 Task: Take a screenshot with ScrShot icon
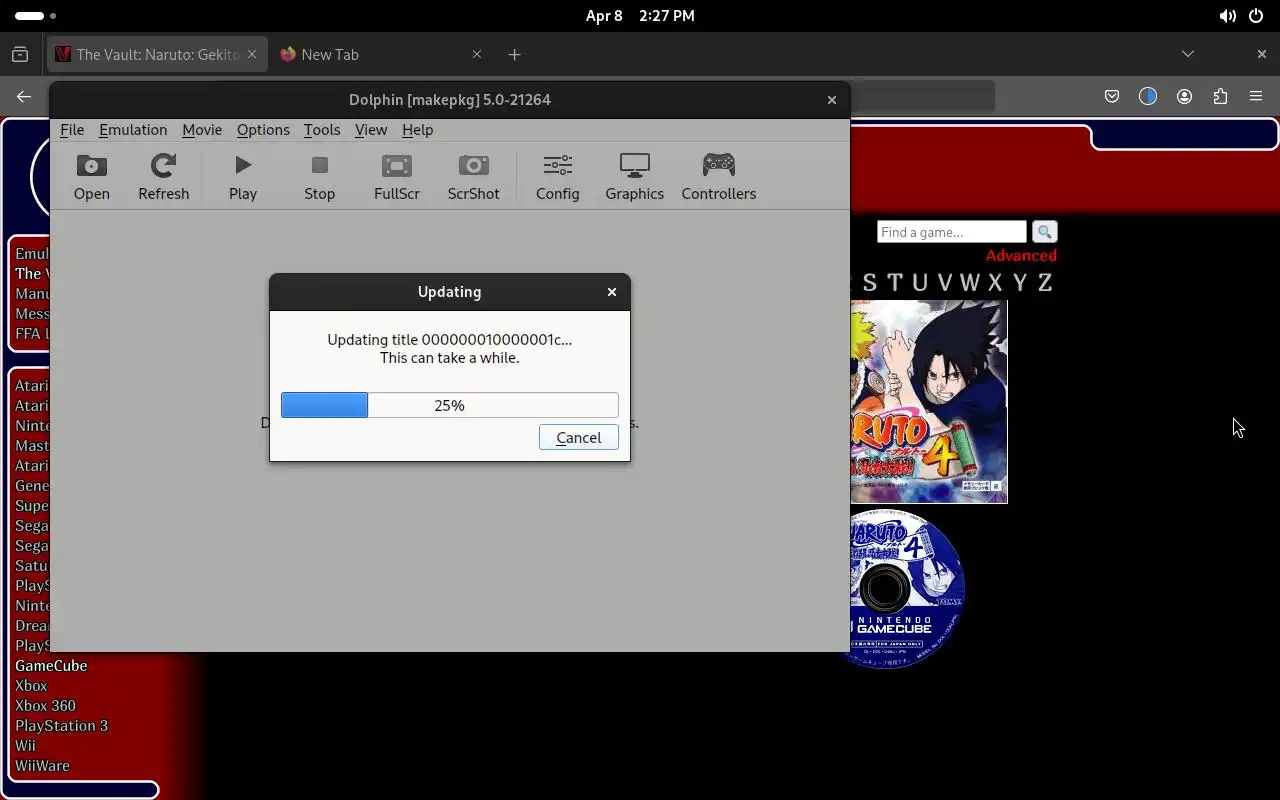(x=473, y=178)
